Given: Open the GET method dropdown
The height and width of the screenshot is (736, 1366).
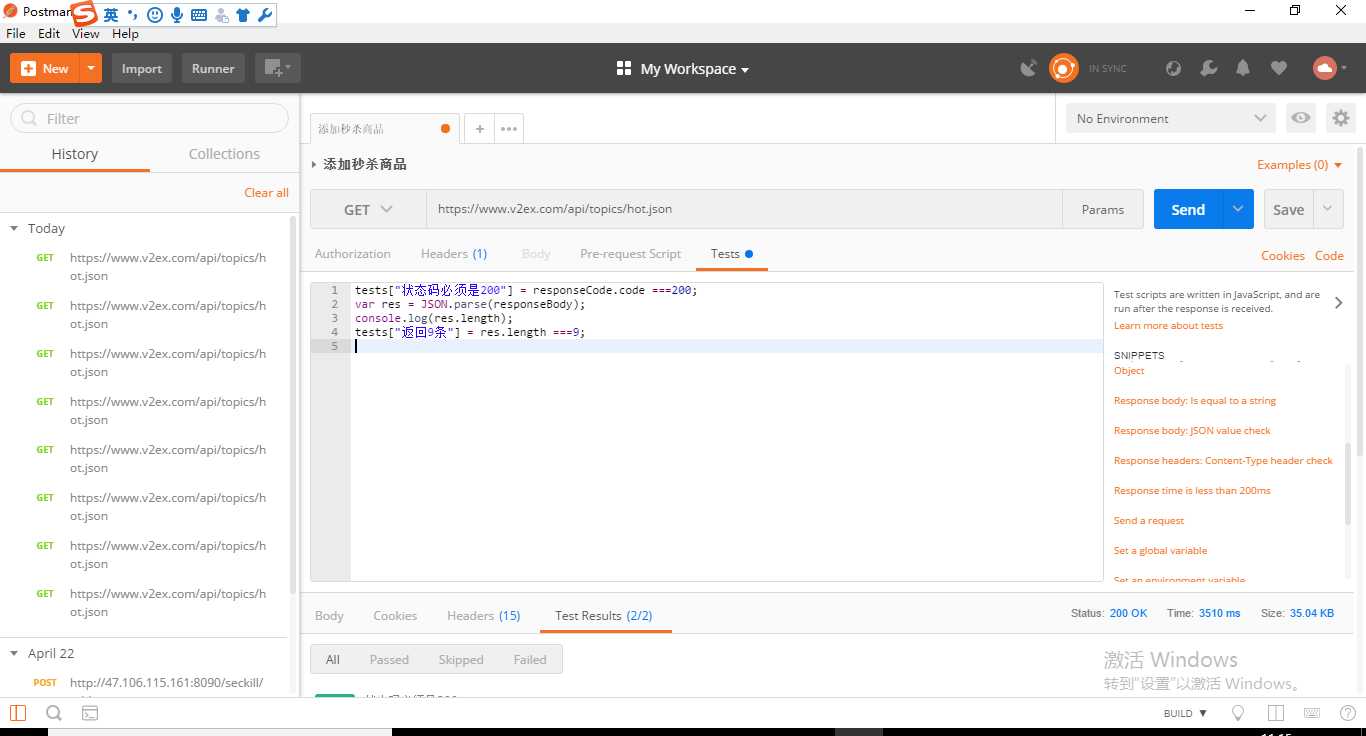Looking at the screenshot, I should pos(368,209).
